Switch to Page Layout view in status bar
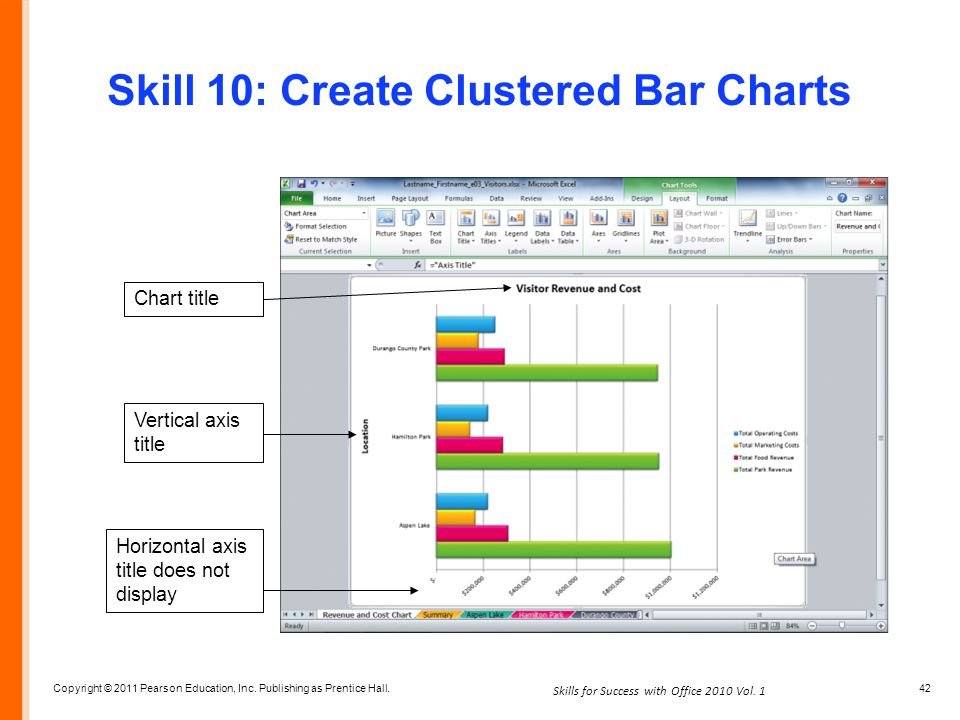Screen dimensions: 960x720 (x=764, y=626)
